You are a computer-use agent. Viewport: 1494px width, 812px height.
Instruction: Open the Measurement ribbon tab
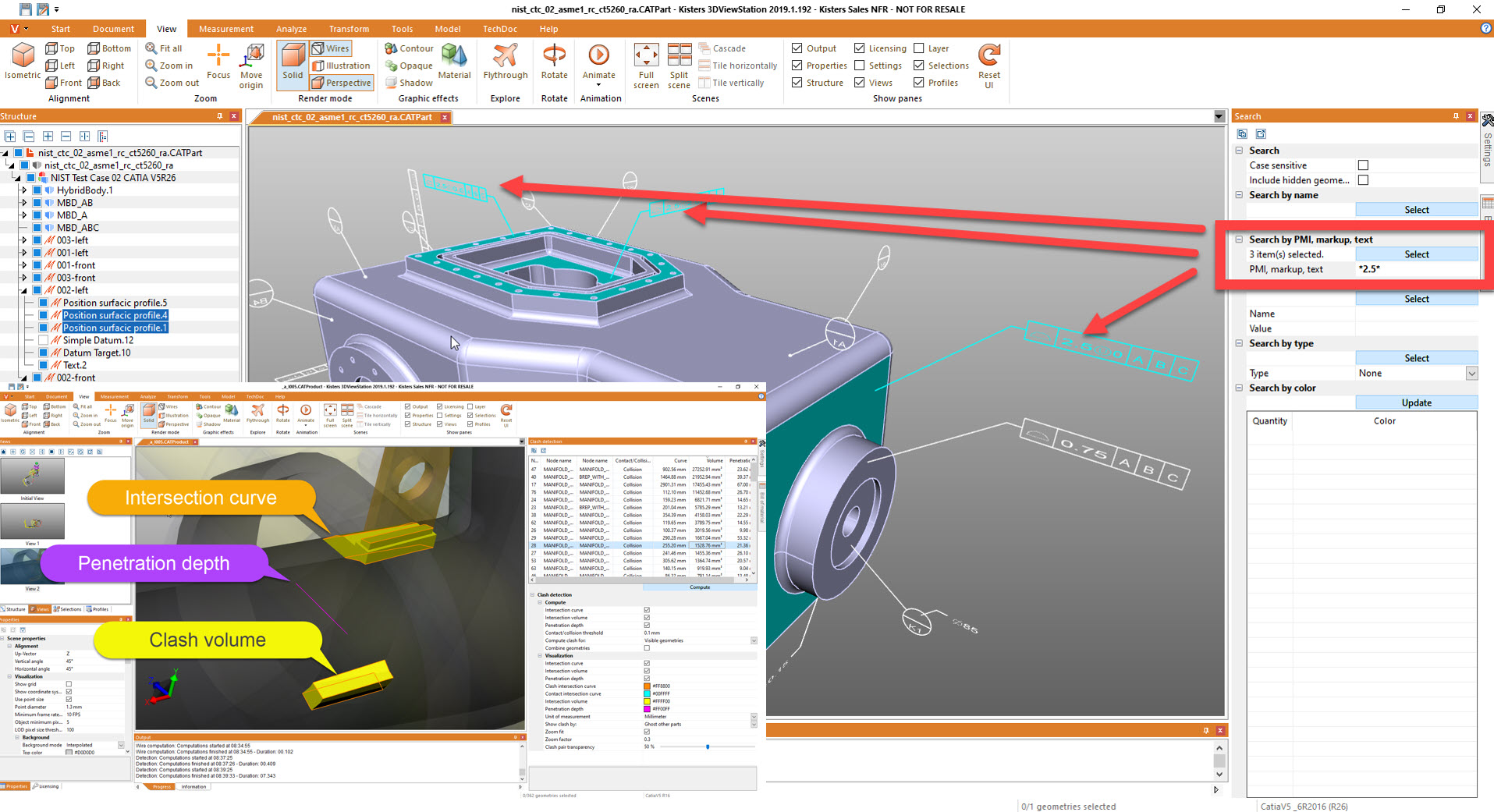point(225,29)
